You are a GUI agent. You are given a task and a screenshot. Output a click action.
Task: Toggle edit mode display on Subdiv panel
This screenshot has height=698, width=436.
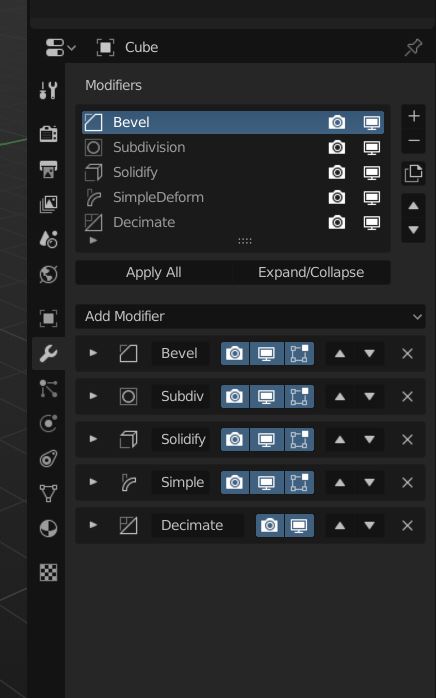tap(299, 396)
